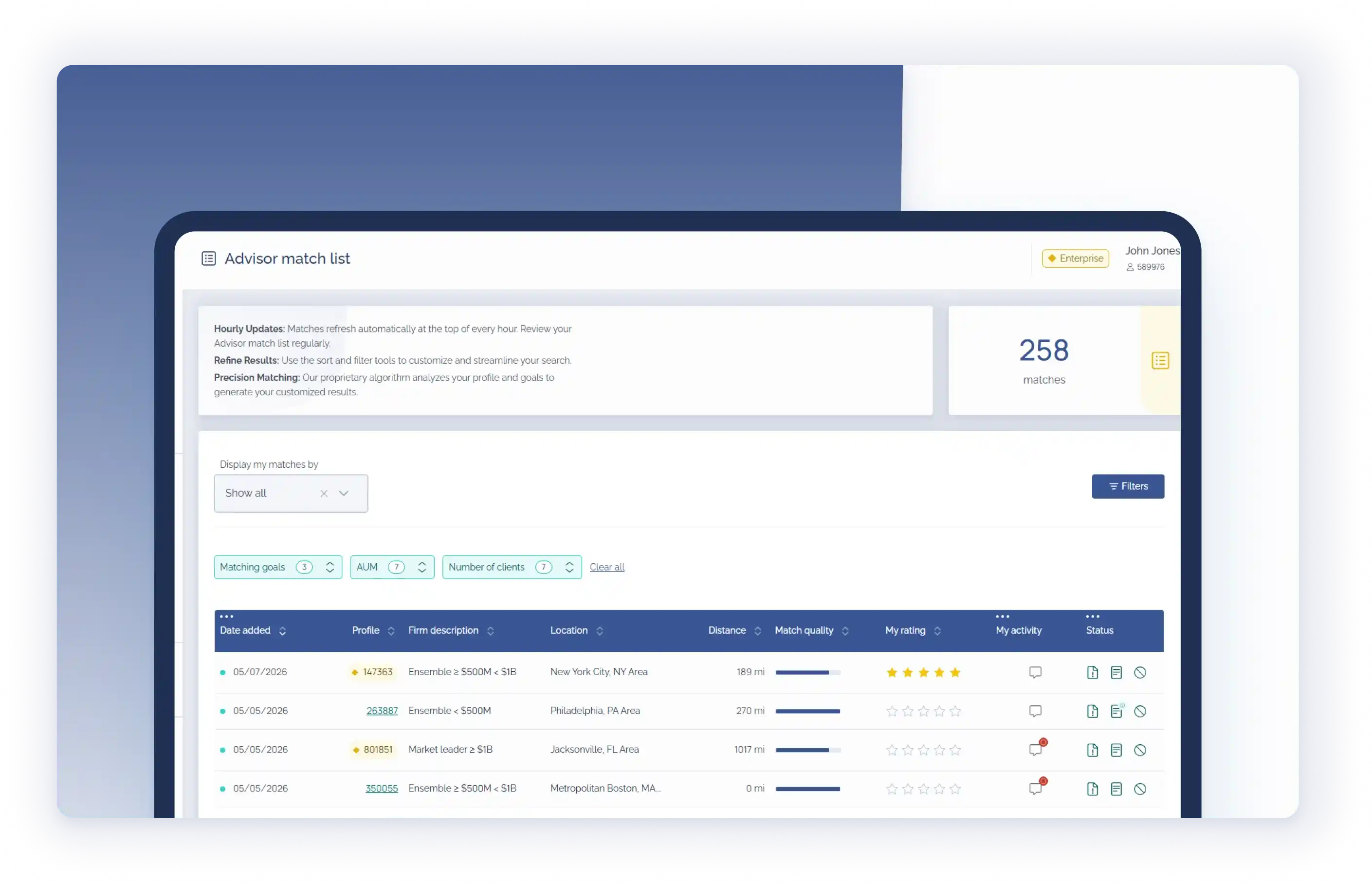The image size is (1372, 883).
Task: Click the Clear all link
Action: [x=606, y=567]
